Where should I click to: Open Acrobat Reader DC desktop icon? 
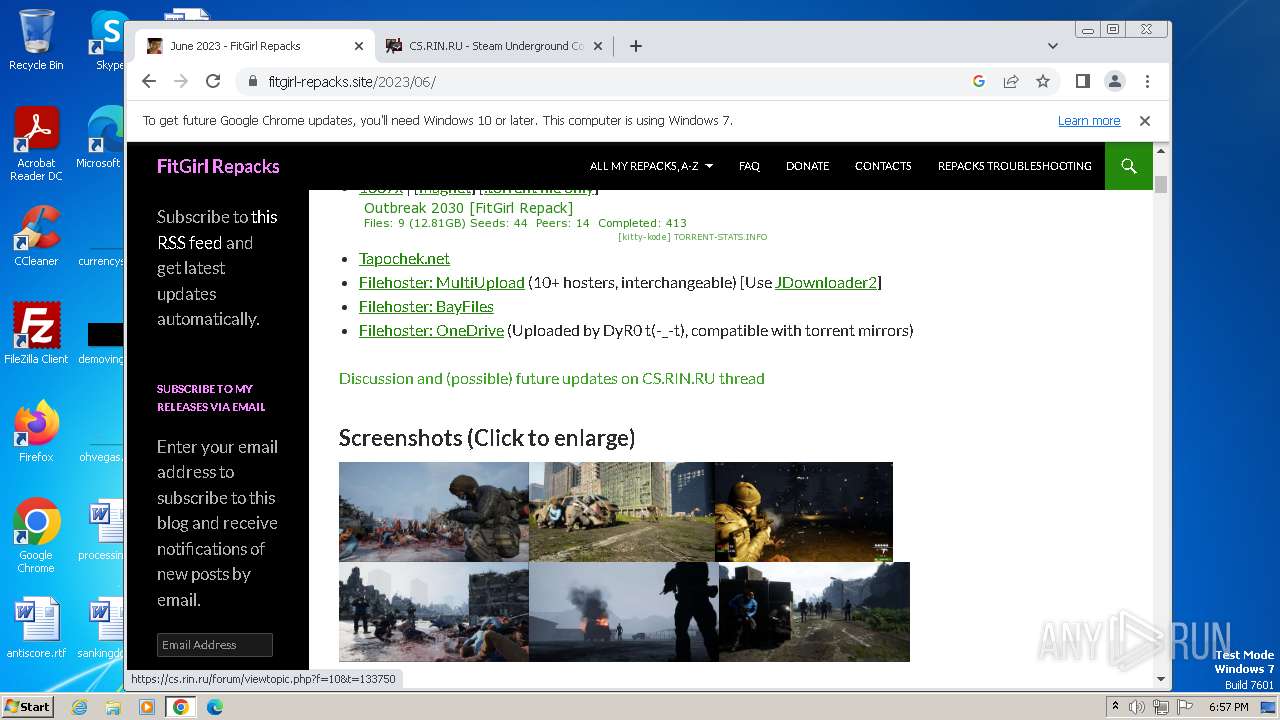click(x=36, y=144)
